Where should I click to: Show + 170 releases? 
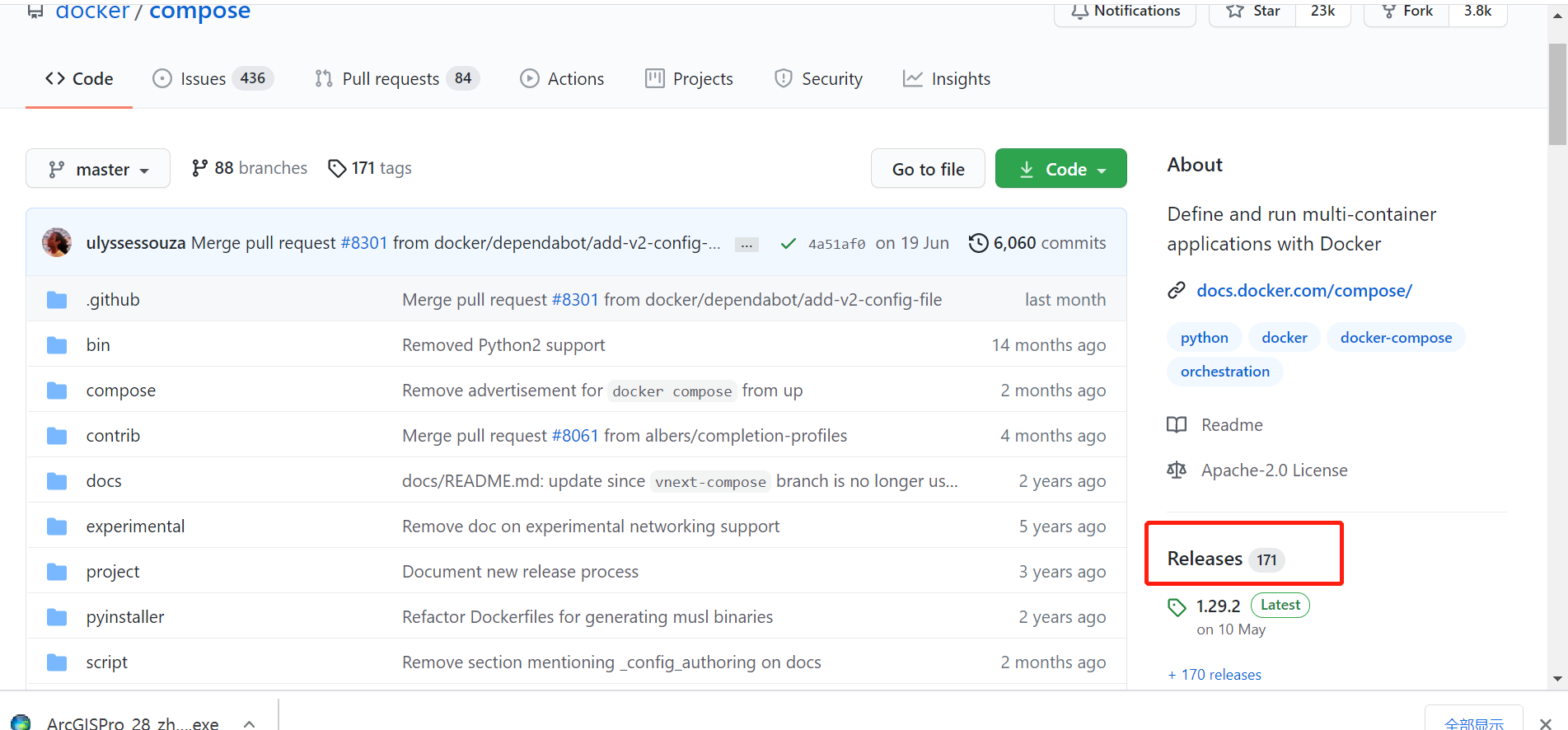[x=1215, y=675]
